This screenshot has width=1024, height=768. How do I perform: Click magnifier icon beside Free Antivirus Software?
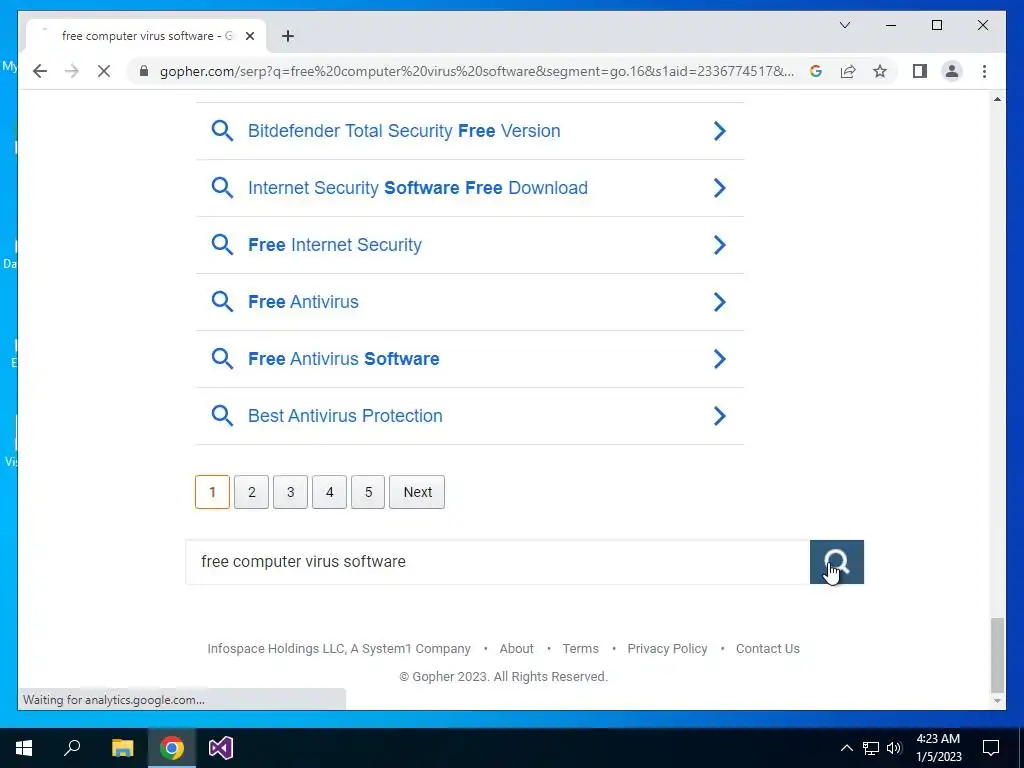pos(222,359)
